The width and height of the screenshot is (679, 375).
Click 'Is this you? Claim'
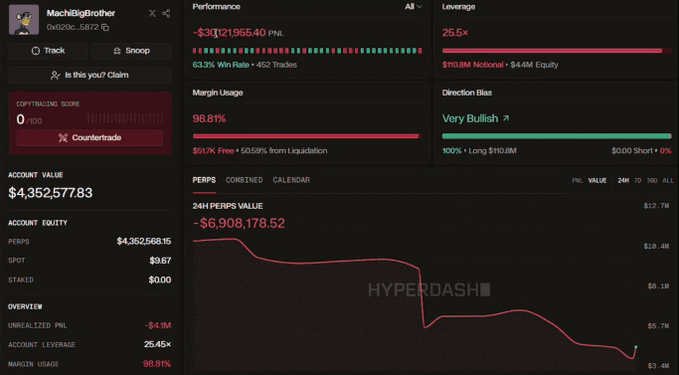point(90,75)
